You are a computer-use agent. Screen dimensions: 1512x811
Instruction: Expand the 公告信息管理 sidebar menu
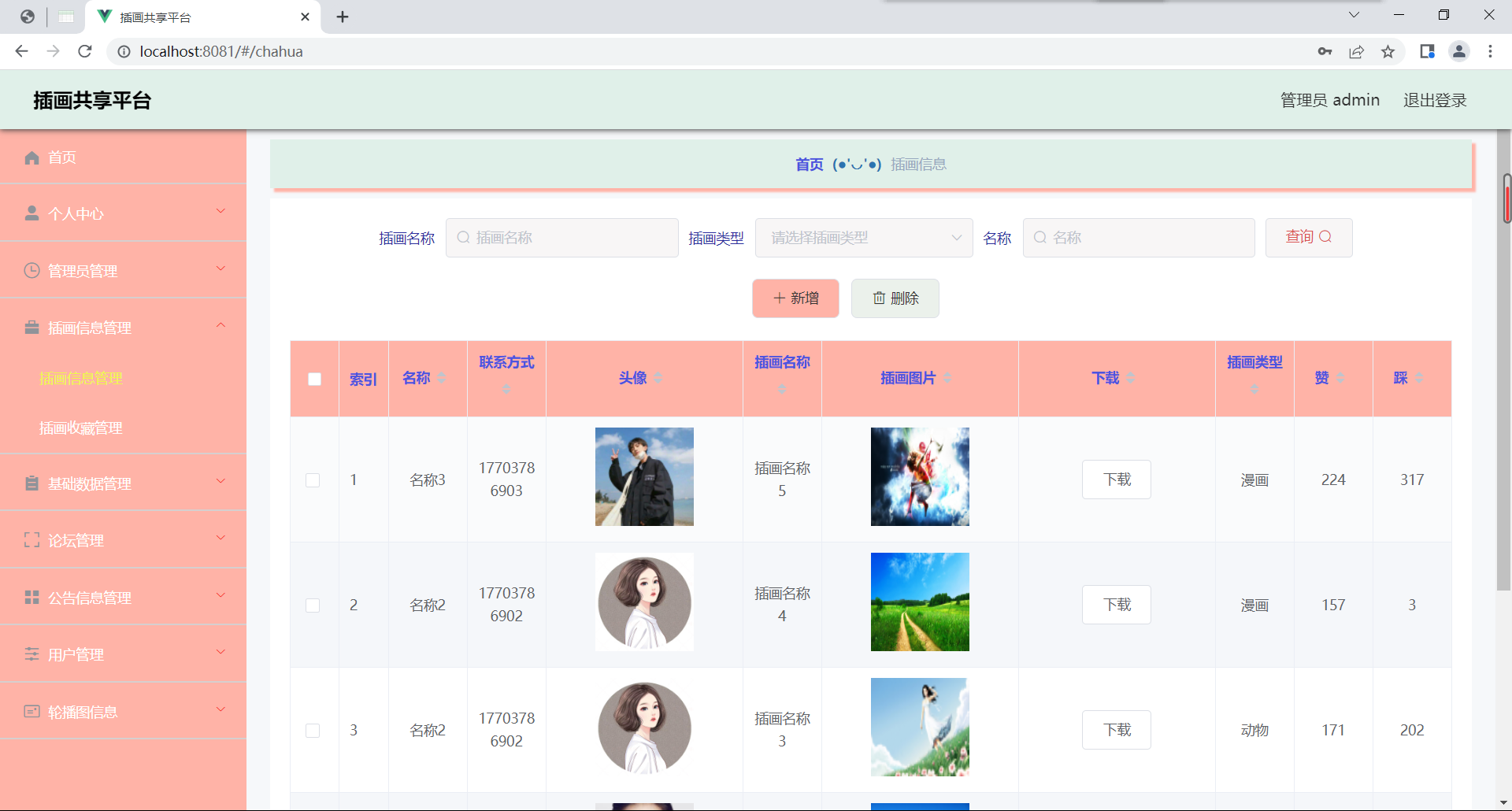coord(220,595)
